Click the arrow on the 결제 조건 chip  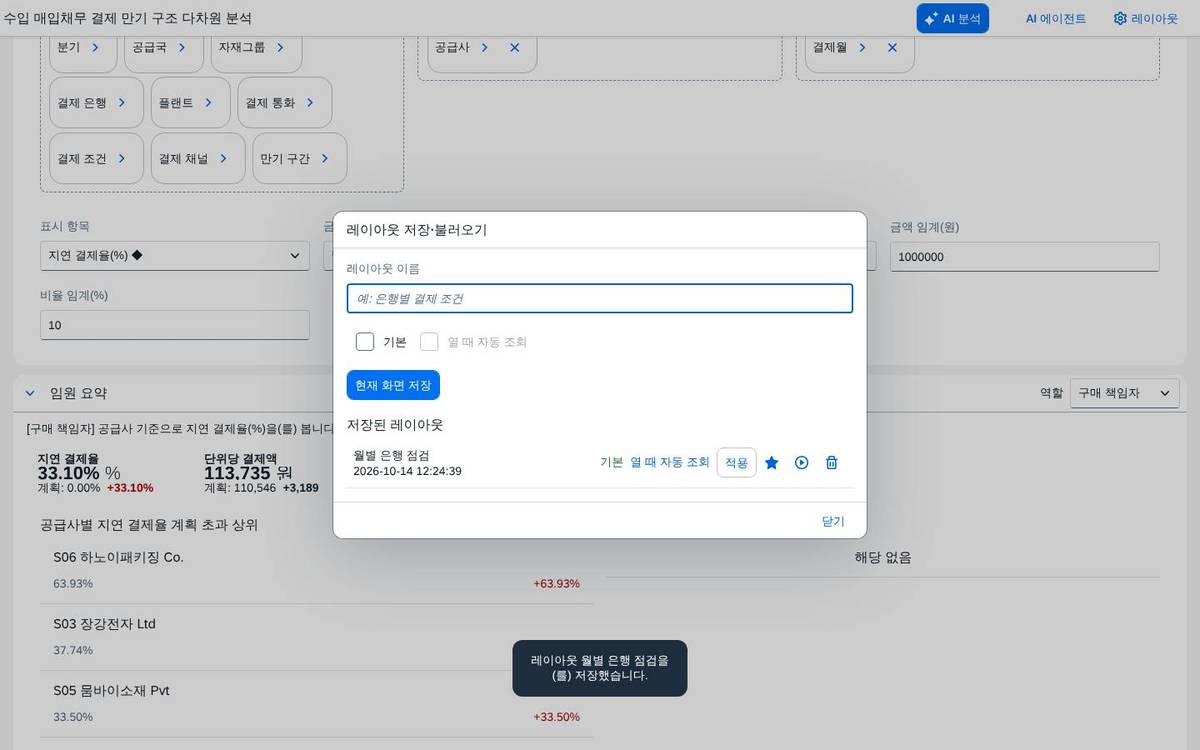coord(122,158)
